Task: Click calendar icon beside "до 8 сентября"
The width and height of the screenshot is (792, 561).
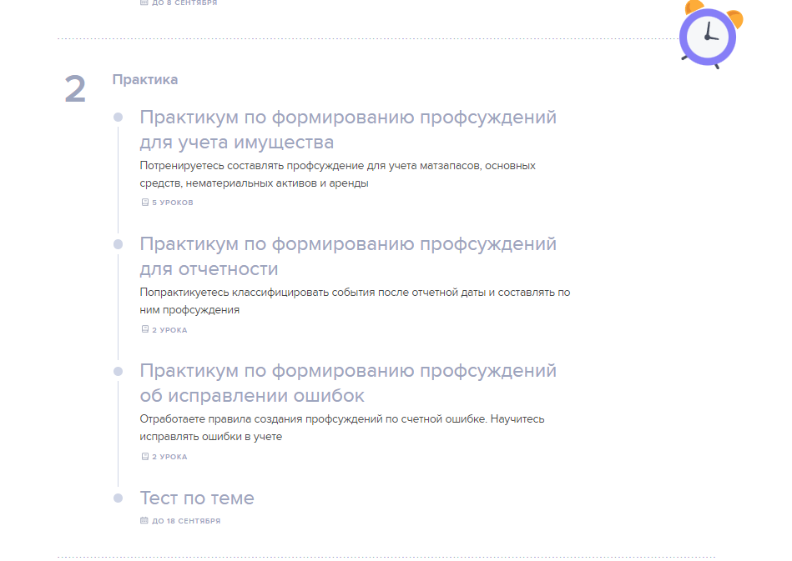Action: (145, 3)
